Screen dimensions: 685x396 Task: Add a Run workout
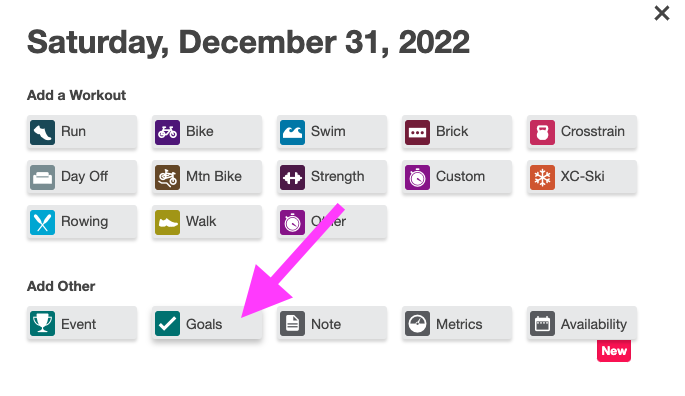(82, 132)
